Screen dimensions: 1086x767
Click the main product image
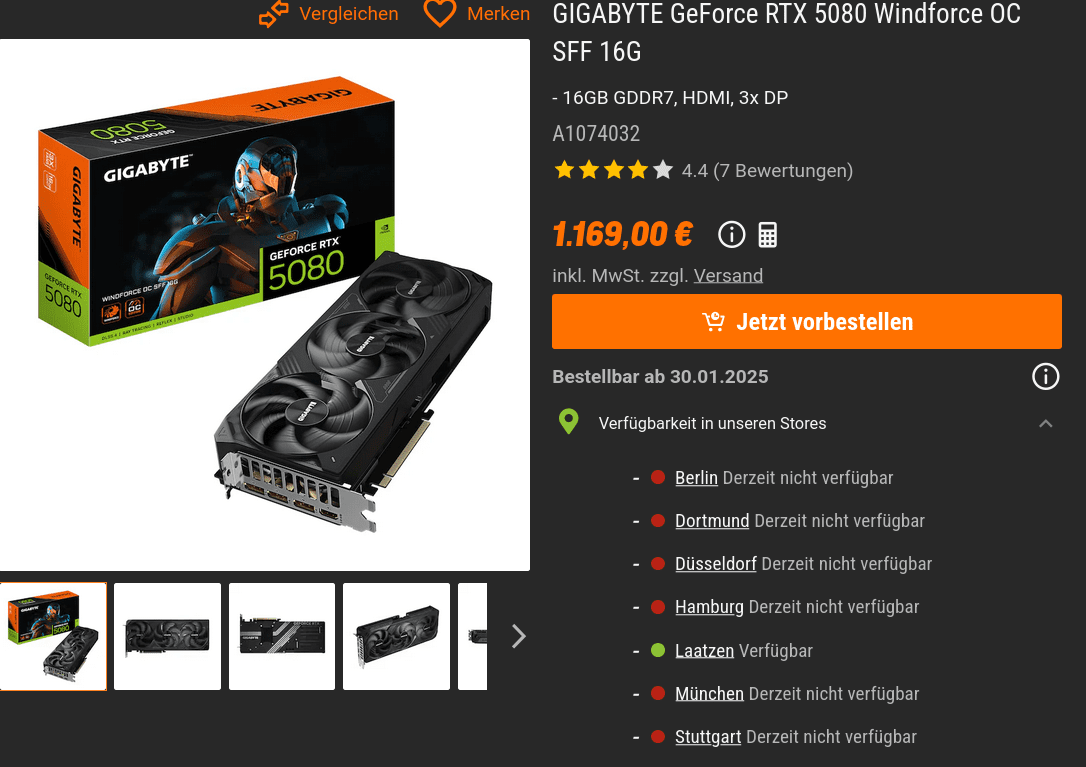tap(265, 305)
